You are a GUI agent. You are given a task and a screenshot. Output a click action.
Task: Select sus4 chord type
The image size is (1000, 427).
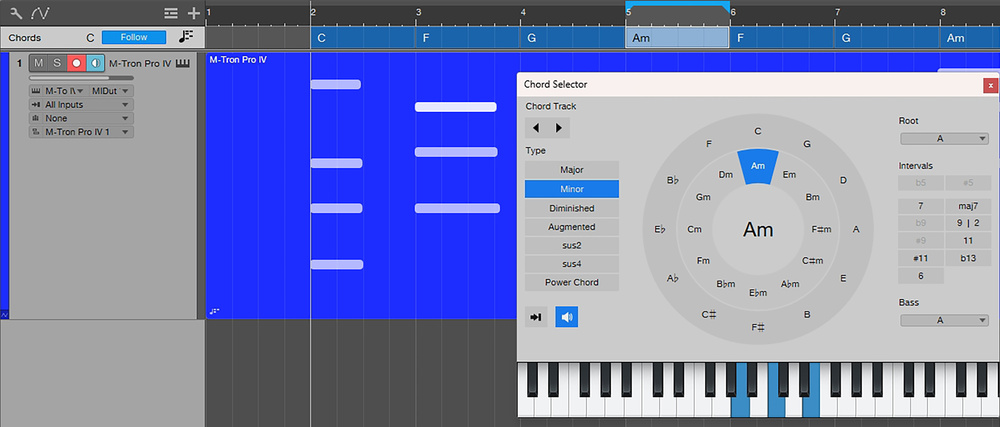[571, 264]
